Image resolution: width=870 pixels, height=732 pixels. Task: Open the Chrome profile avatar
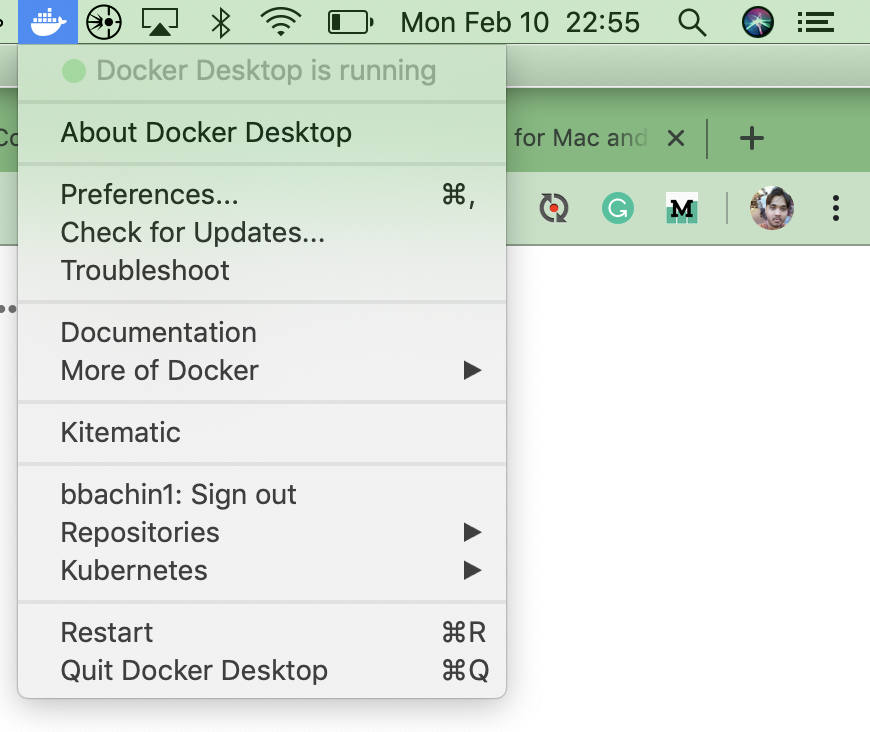click(772, 208)
